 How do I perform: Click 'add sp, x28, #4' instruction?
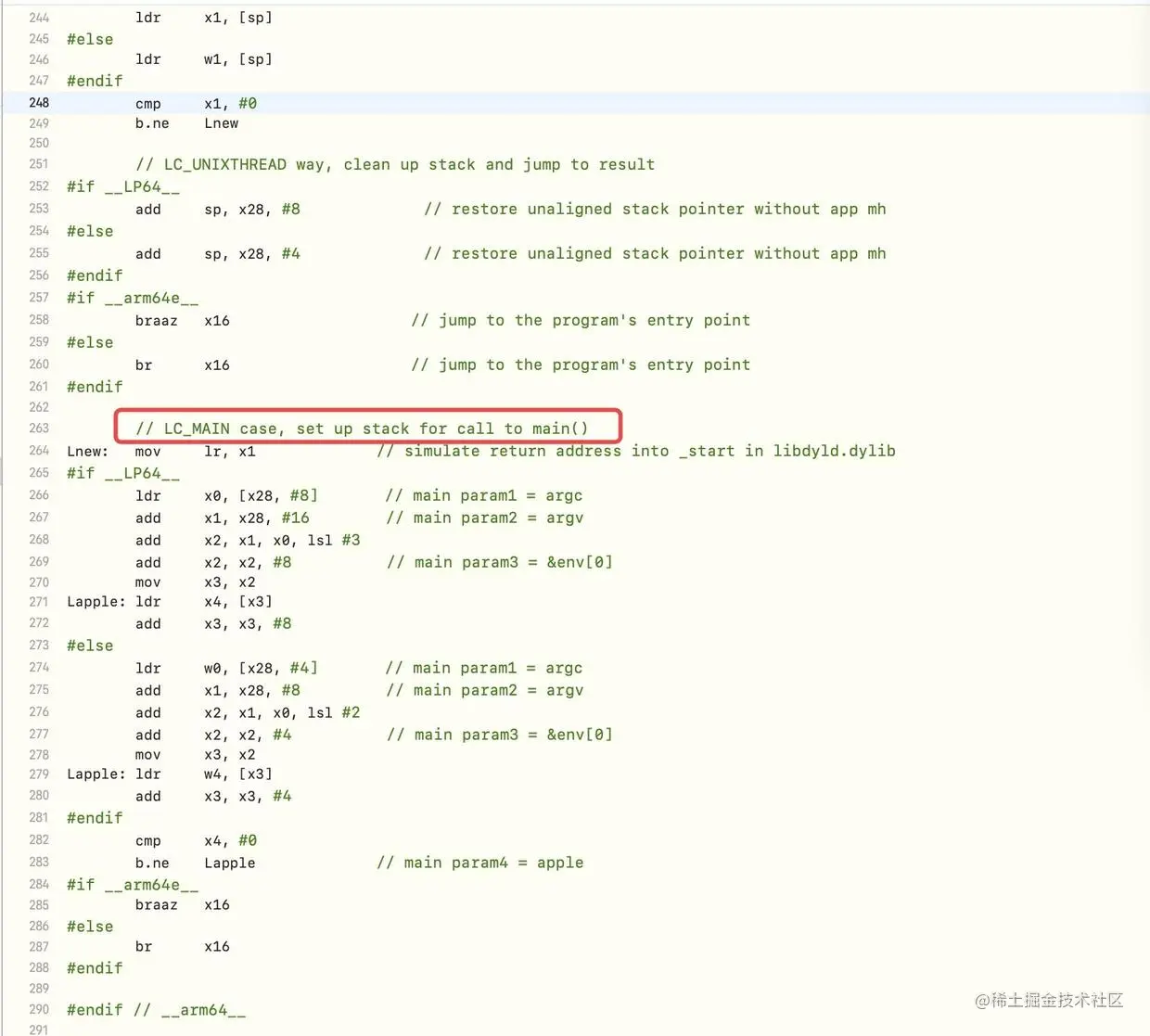(x=218, y=253)
